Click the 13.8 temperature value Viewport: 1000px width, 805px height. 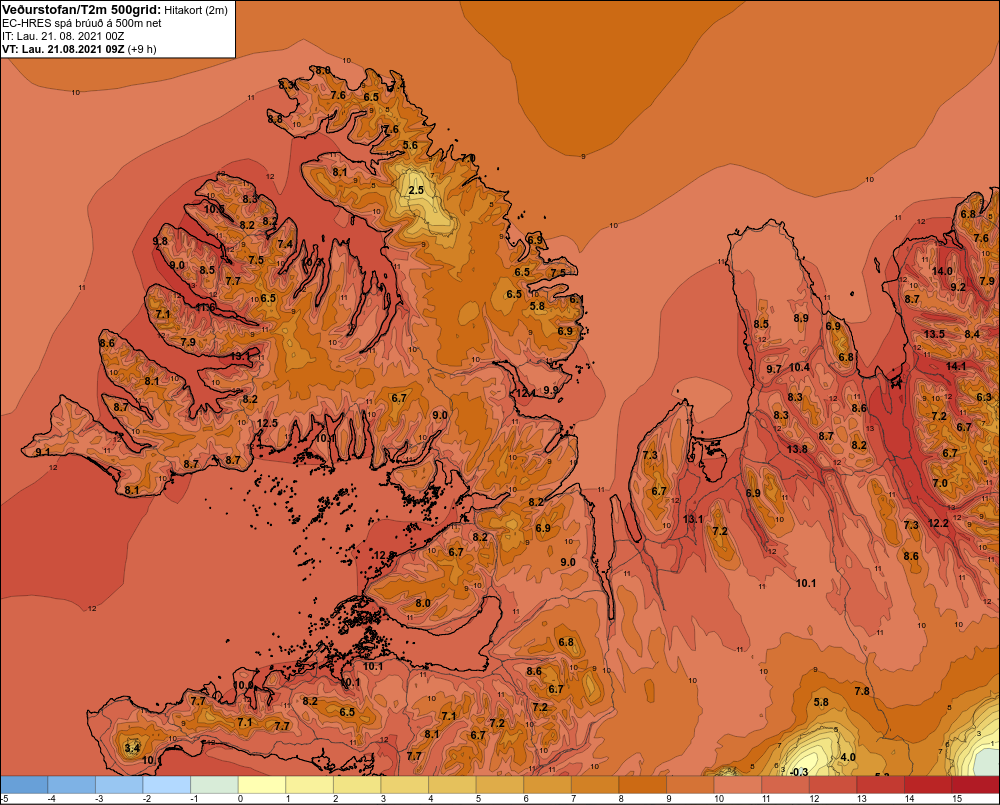(x=797, y=449)
